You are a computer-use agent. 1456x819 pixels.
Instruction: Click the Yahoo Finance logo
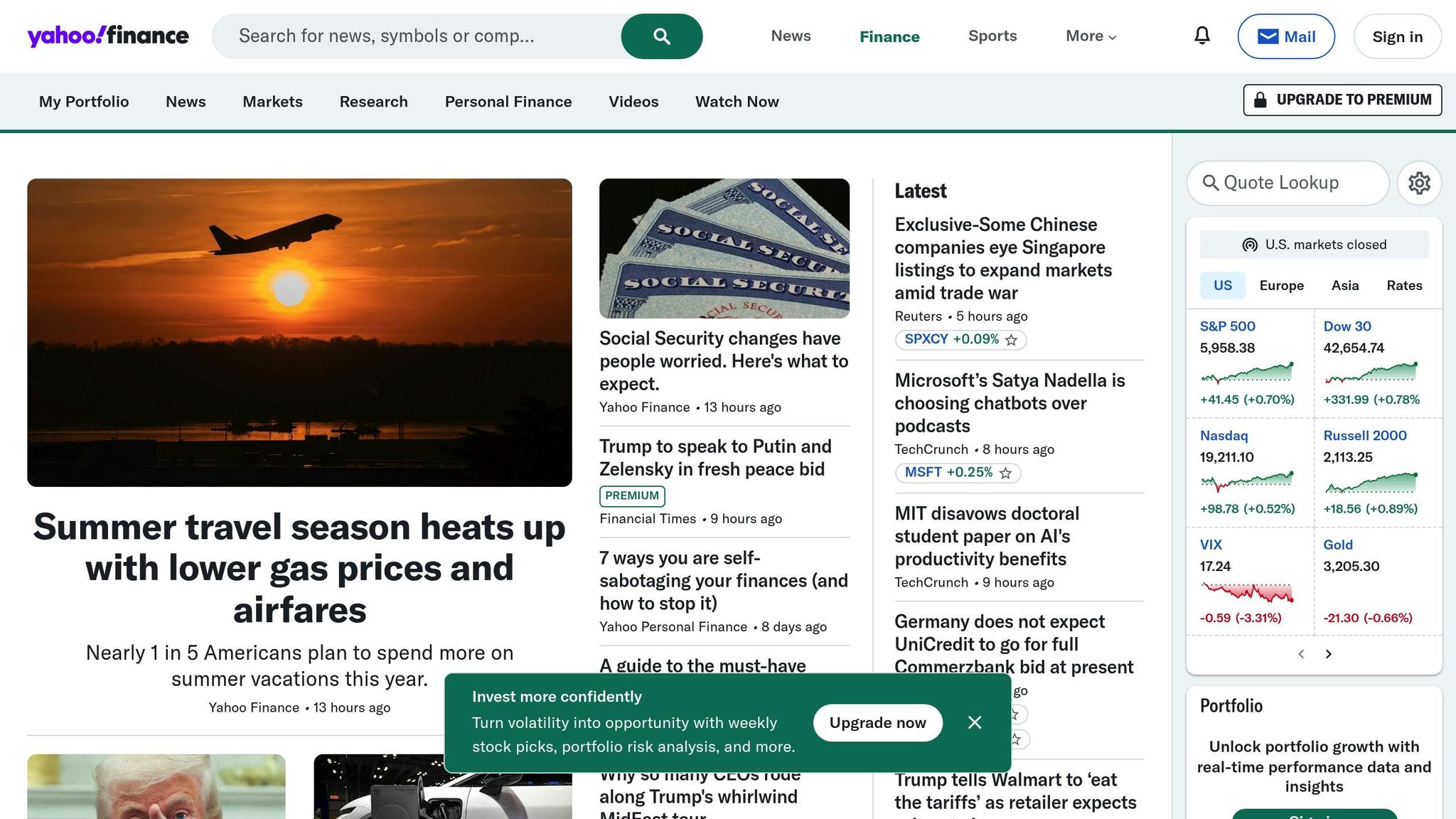(x=108, y=36)
